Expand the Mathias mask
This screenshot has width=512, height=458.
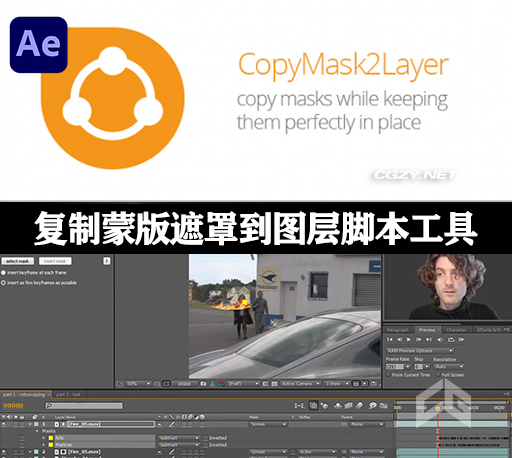43,444
